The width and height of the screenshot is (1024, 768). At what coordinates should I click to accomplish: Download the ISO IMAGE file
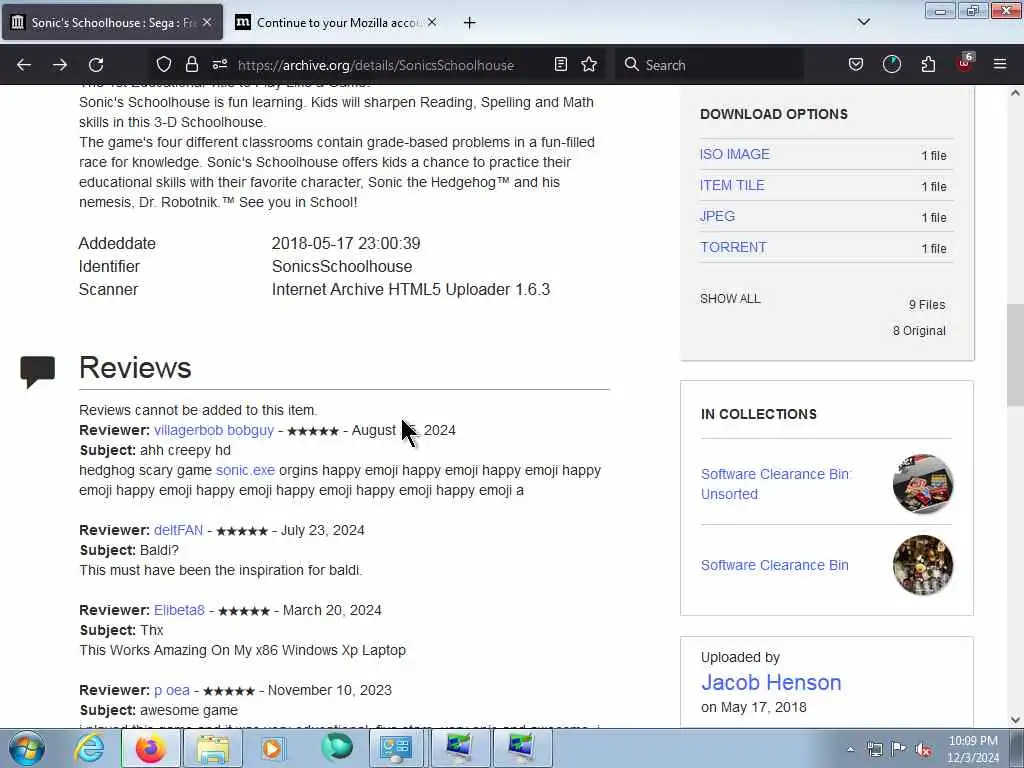point(735,154)
